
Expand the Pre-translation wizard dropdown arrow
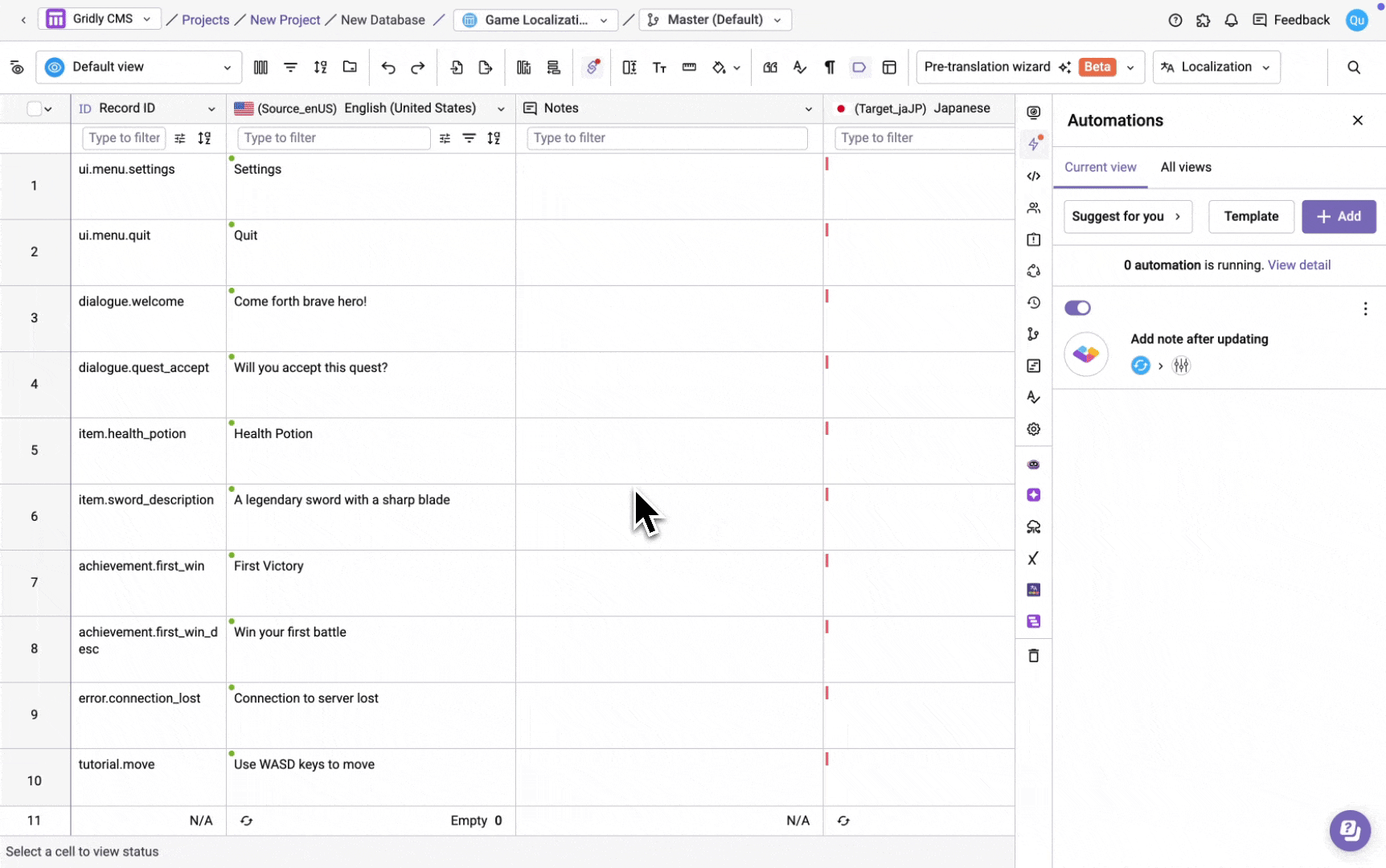pyautogui.click(x=1130, y=68)
